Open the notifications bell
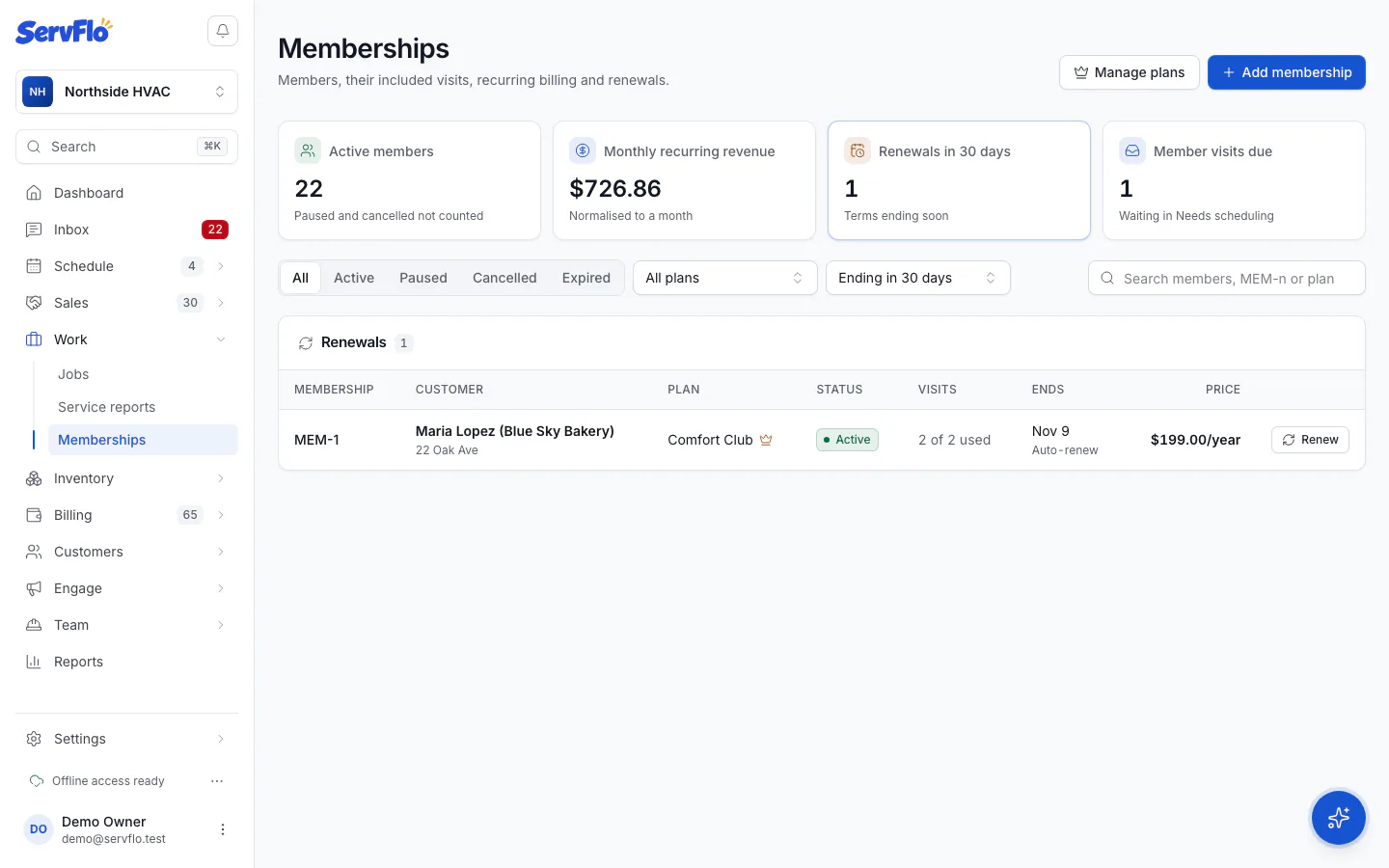 223,31
